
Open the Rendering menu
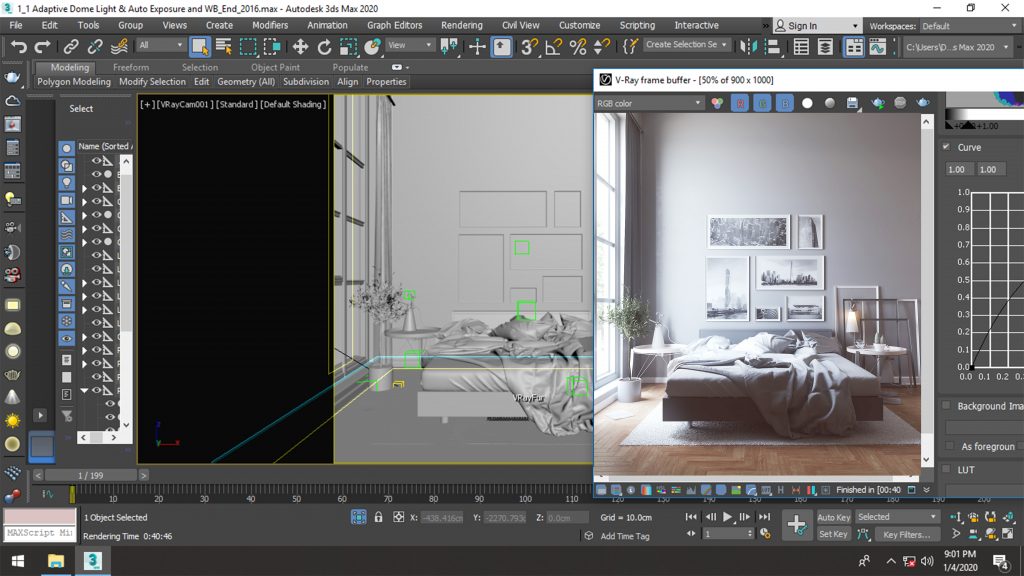coord(461,25)
